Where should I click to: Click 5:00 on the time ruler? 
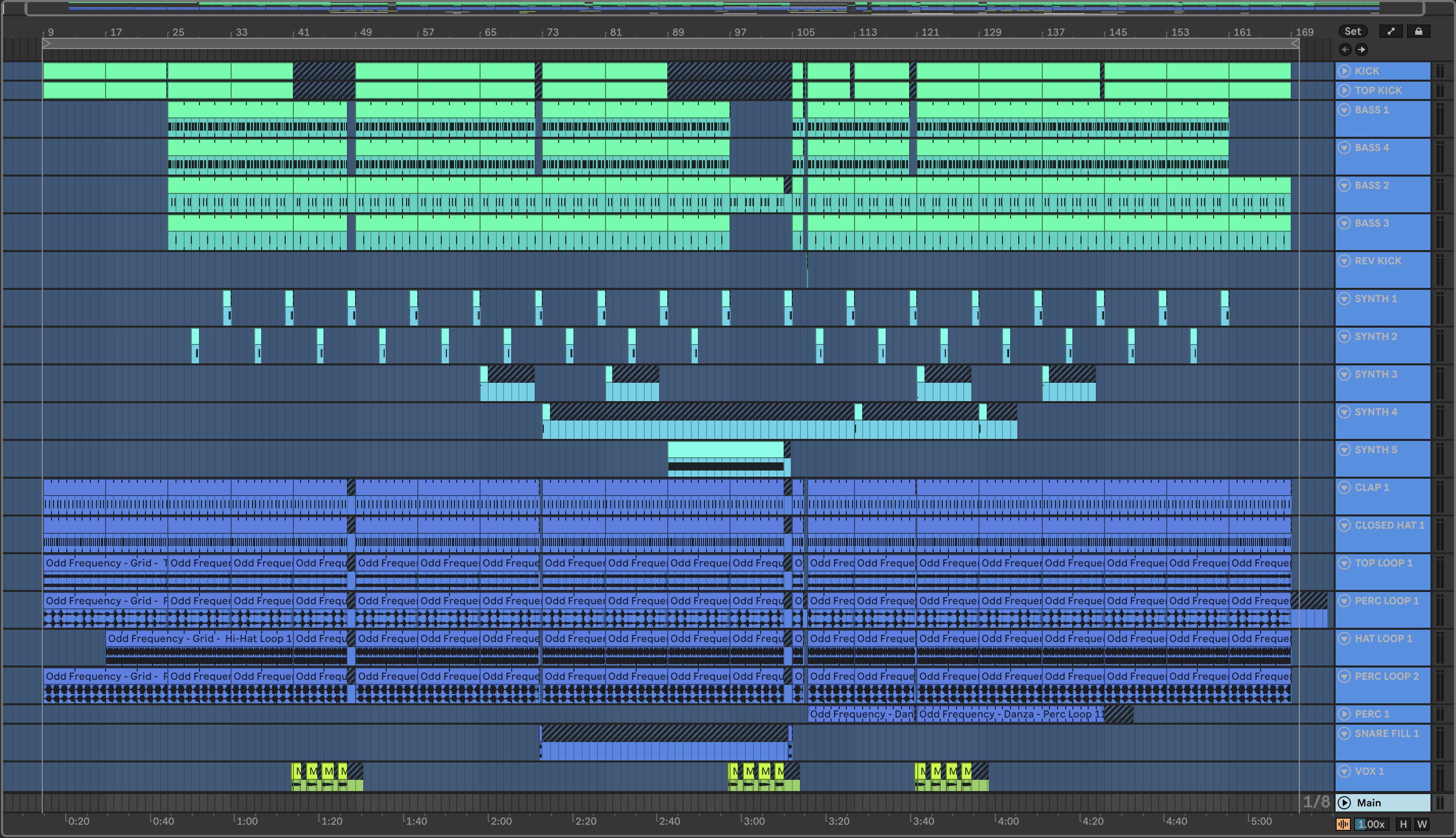pyautogui.click(x=1261, y=821)
